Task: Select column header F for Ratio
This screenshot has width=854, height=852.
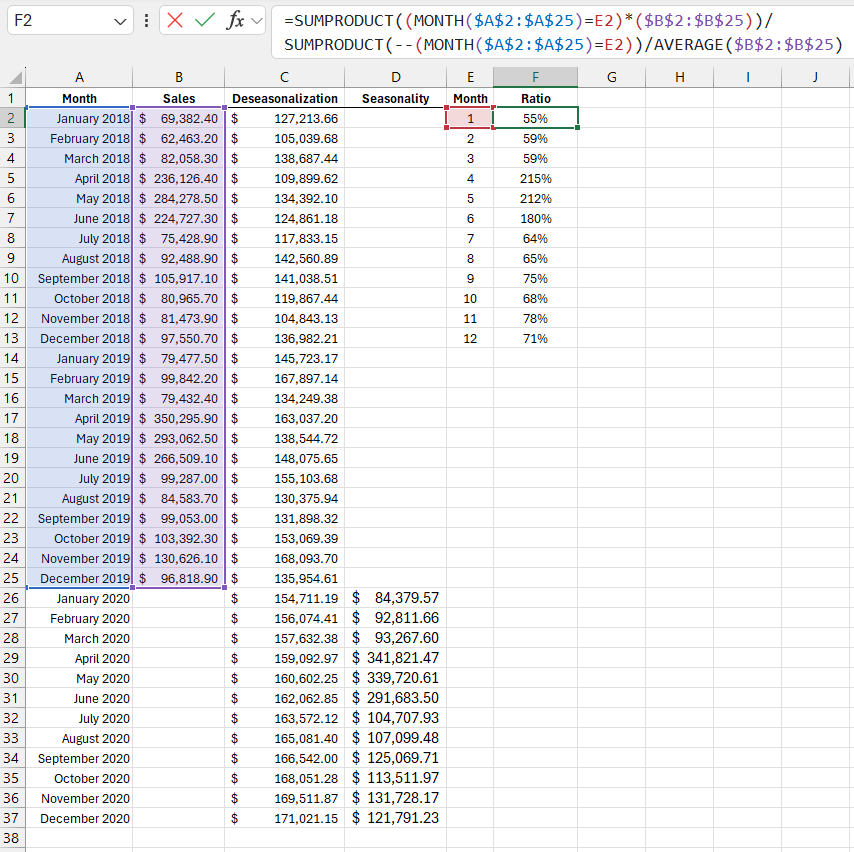Action: (535, 77)
